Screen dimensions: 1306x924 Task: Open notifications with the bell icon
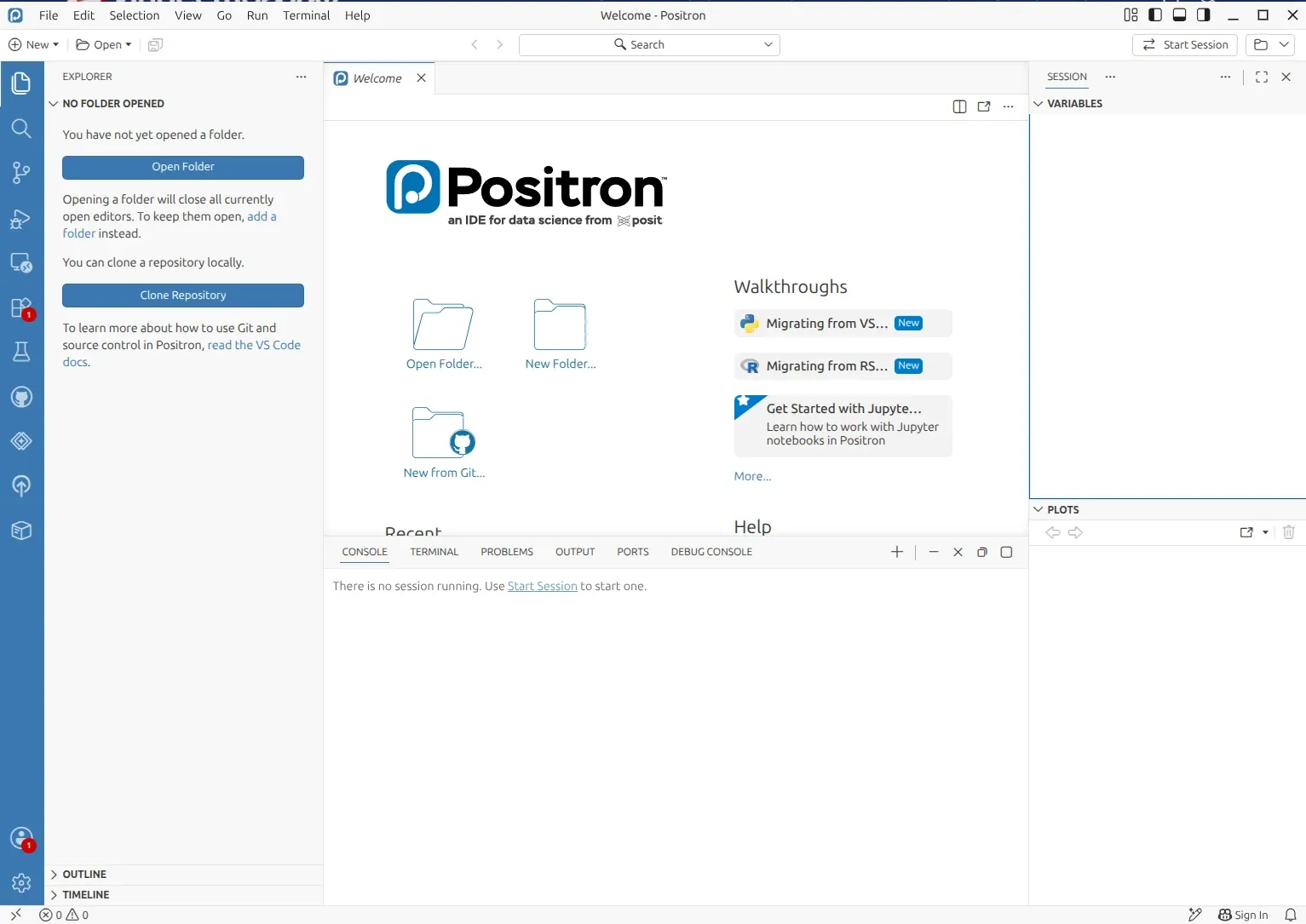click(x=1291, y=915)
